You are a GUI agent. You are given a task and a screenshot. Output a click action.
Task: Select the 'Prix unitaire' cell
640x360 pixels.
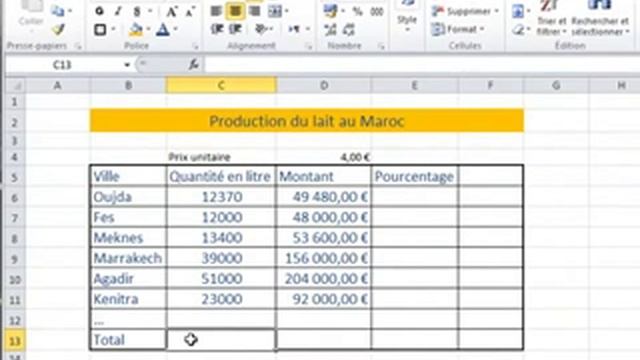point(221,157)
